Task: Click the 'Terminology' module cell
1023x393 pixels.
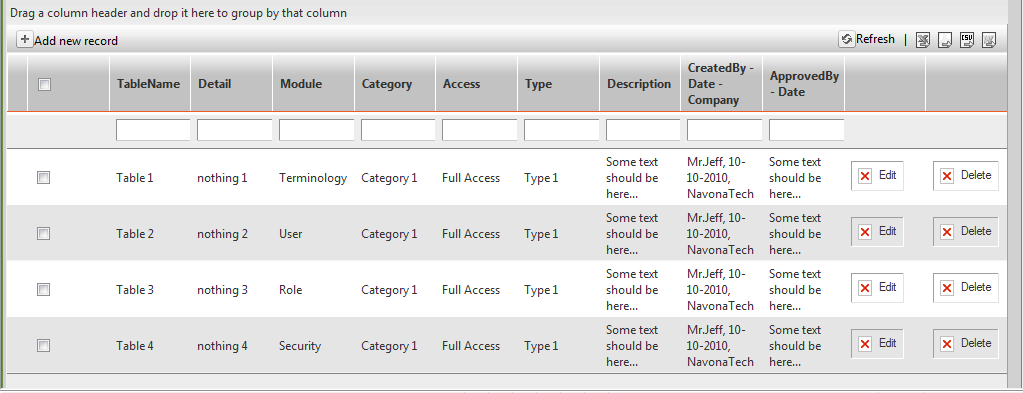Action: tap(313, 178)
